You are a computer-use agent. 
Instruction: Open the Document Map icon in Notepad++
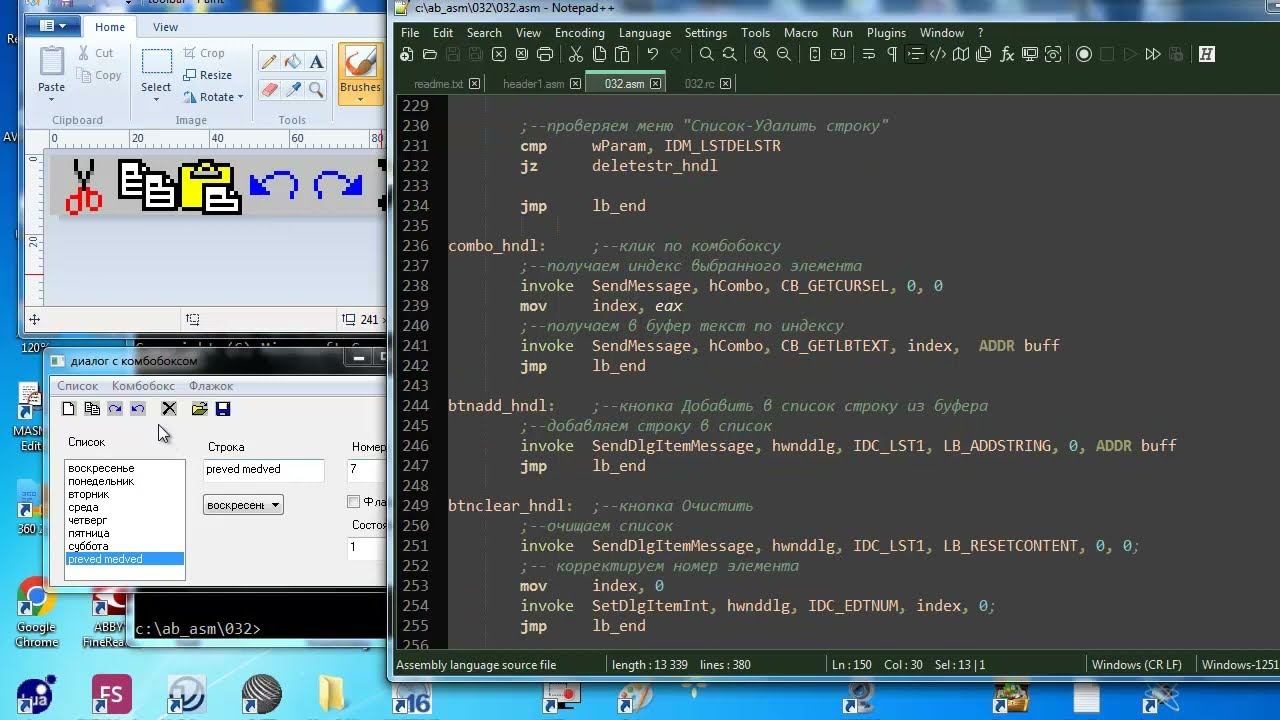pos(961,54)
